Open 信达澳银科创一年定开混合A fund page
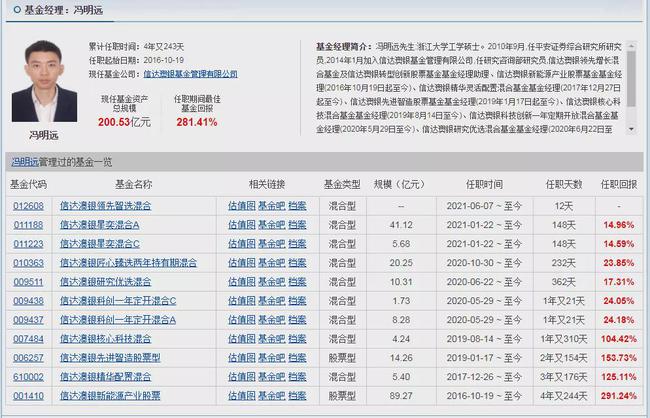 [x=118, y=320]
